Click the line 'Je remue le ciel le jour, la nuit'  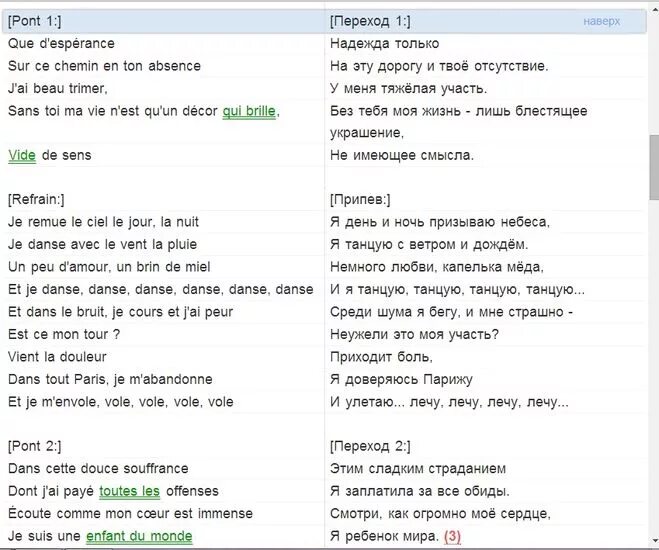(103, 222)
